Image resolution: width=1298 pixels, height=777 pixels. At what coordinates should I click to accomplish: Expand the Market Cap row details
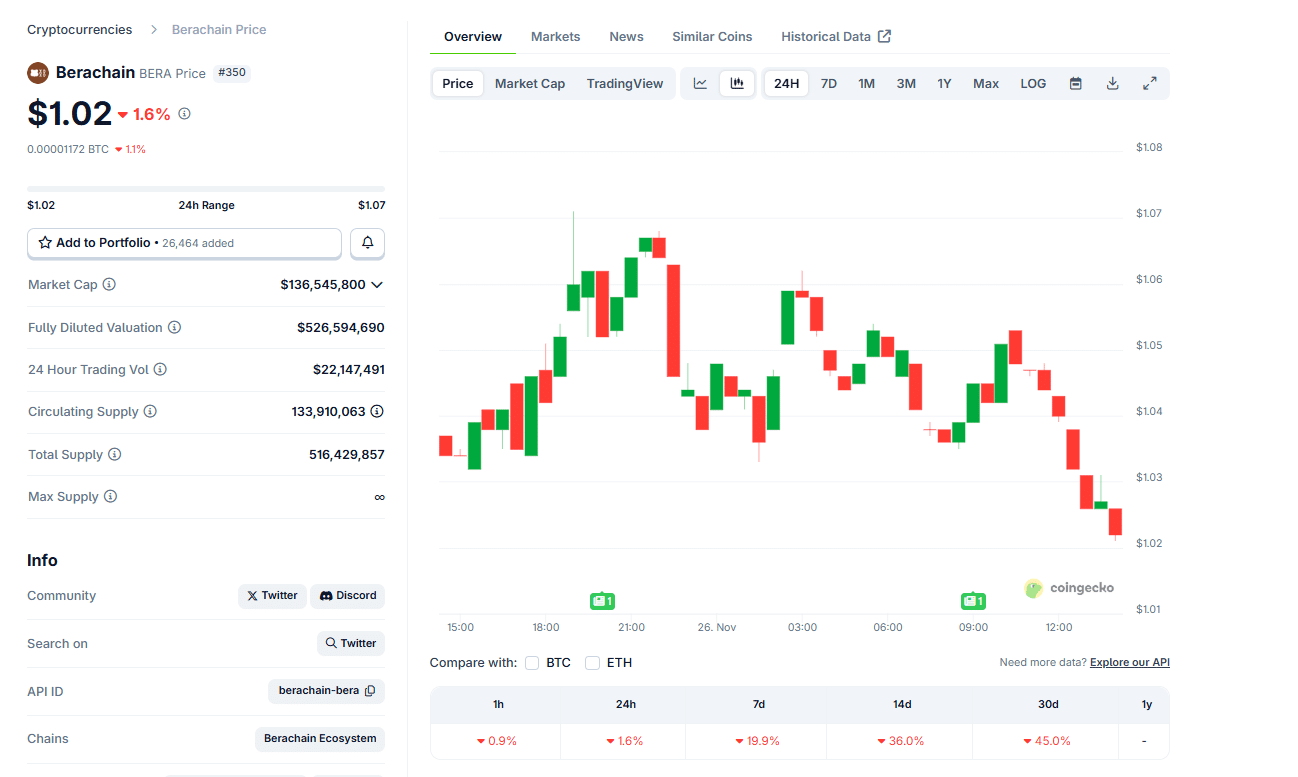pyautogui.click(x=377, y=284)
